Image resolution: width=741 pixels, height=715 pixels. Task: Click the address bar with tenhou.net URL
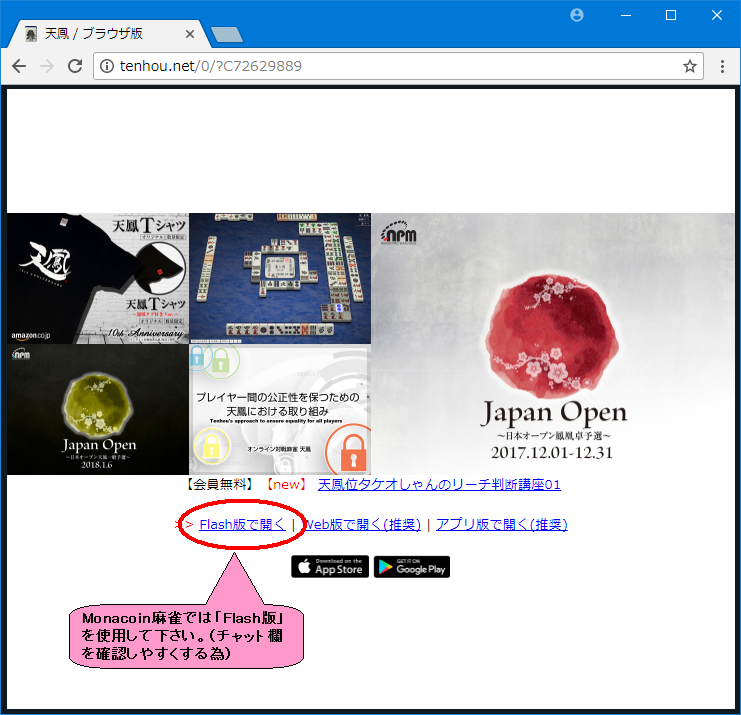click(398, 66)
